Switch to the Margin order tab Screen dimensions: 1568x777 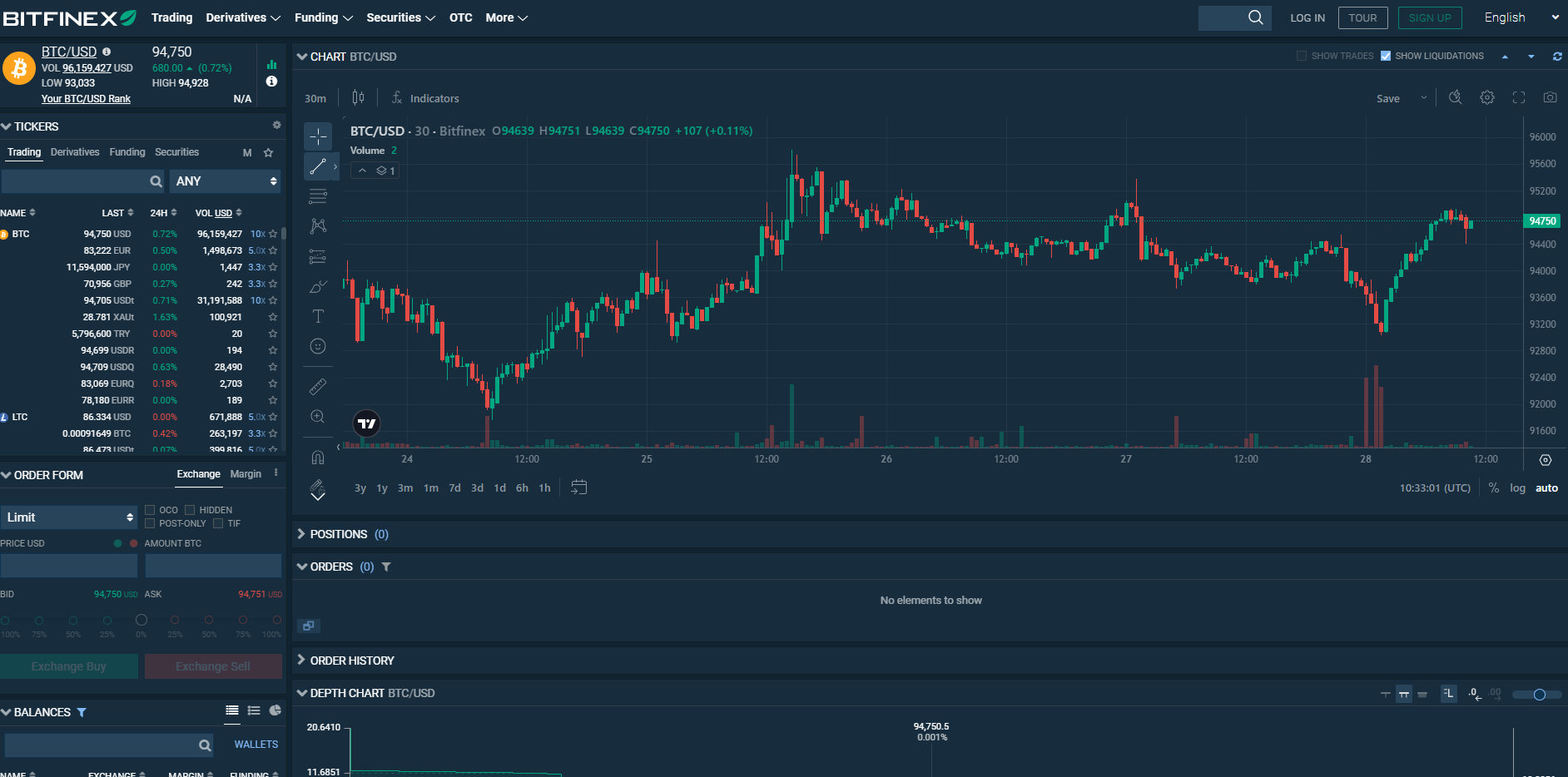click(246, 474)
